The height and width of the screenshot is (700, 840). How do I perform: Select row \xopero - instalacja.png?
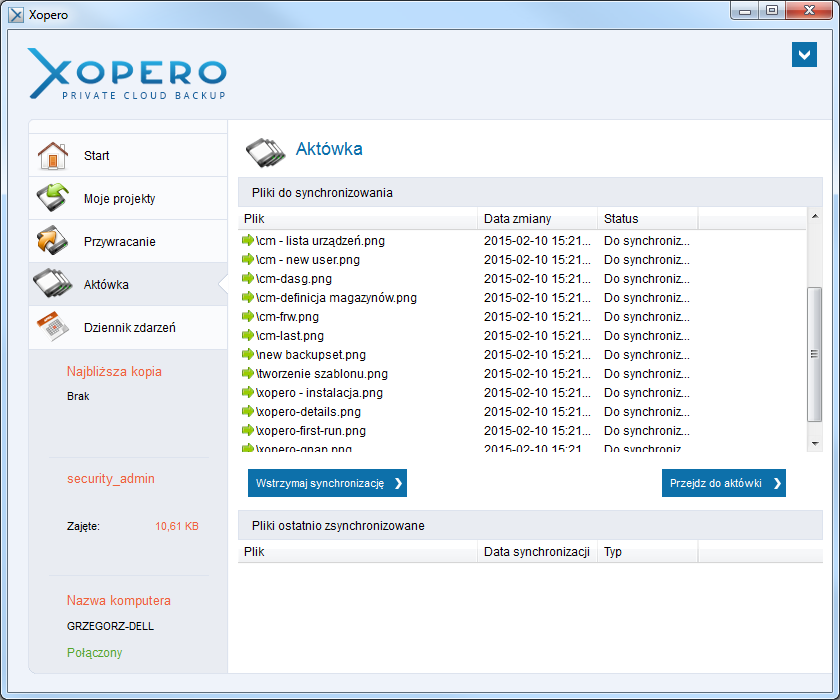(x=522, y=393)
